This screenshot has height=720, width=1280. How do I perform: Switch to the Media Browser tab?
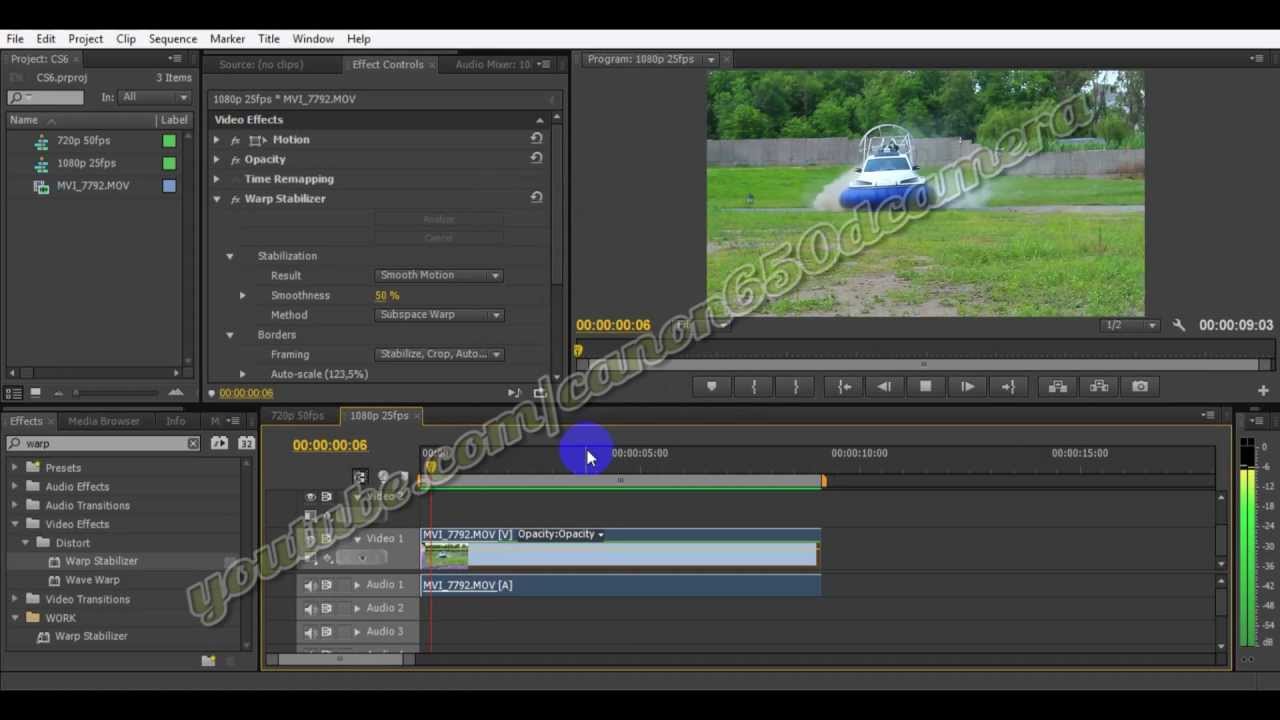[x=103, y=421]
